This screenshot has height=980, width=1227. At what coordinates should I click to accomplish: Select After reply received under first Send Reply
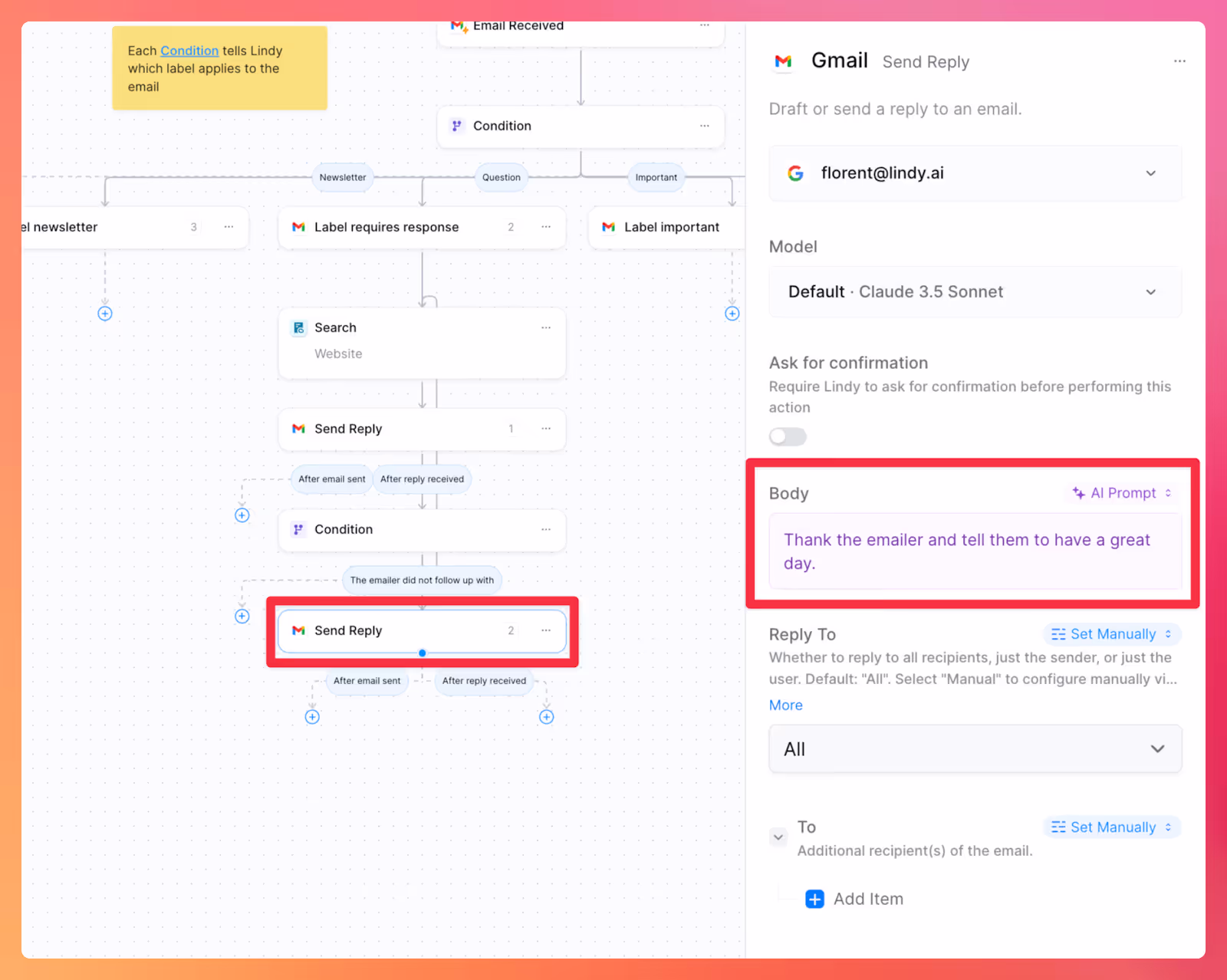pos(422,479)
